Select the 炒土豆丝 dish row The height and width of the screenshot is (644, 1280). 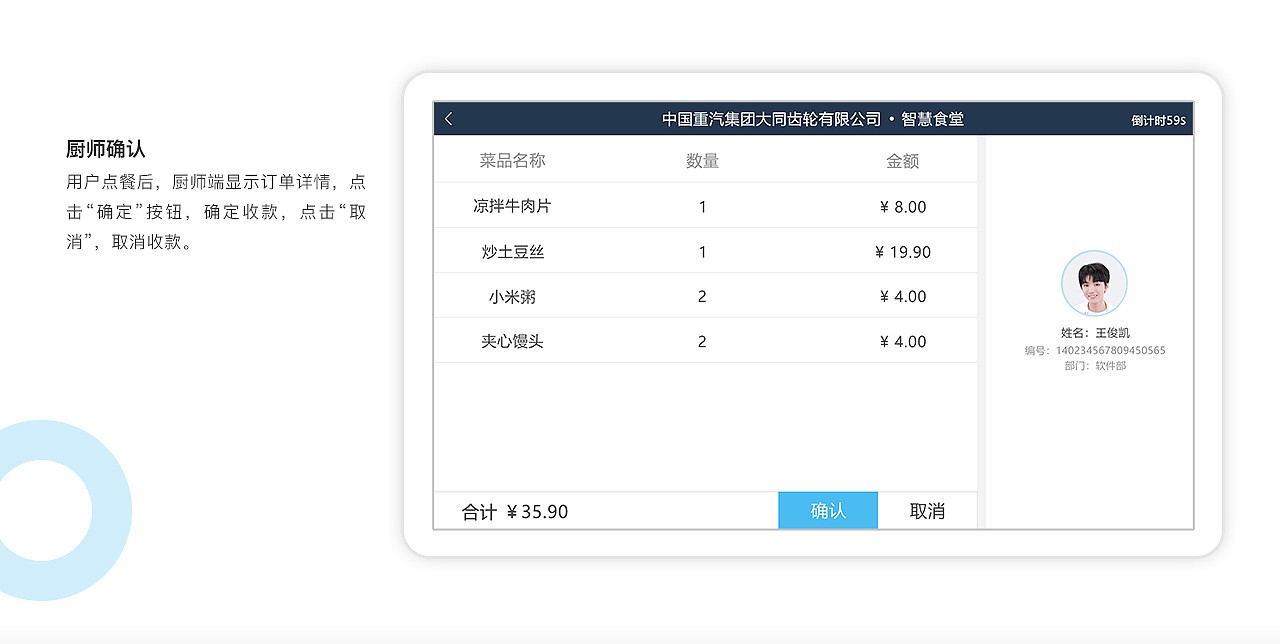512,252
